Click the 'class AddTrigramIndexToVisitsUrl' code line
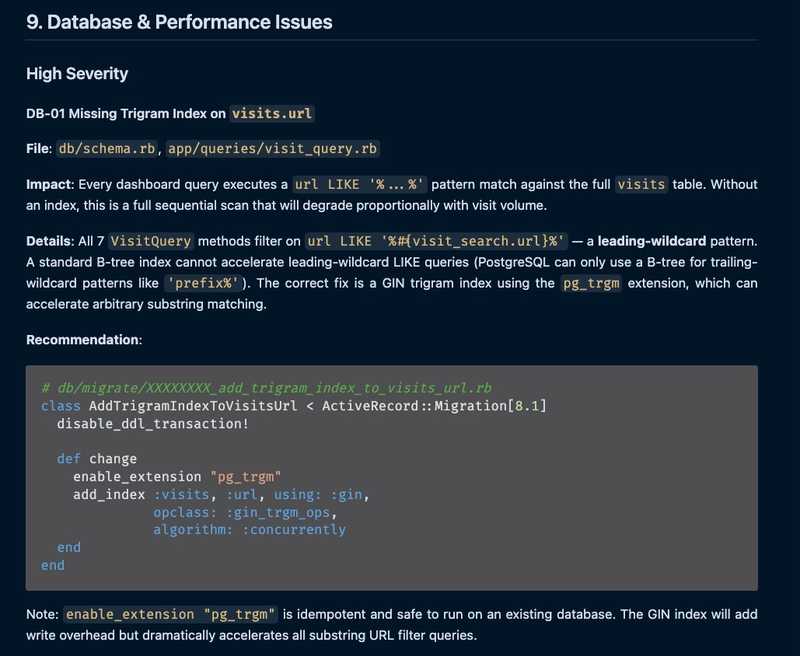 [294, 406]
